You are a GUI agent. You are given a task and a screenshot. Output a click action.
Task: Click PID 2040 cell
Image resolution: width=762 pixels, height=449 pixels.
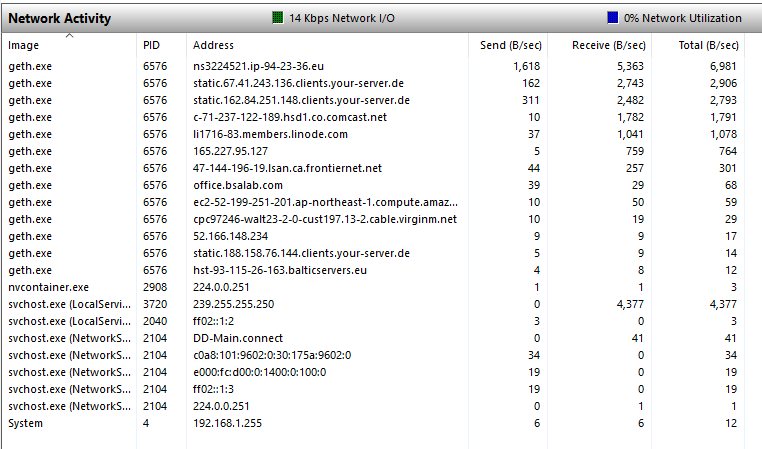coord(155,321)
